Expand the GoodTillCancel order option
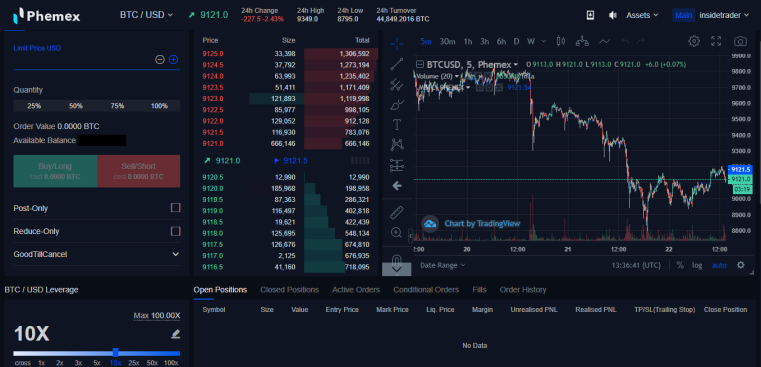This screenshot has width=761, height=367. (97, 254)
